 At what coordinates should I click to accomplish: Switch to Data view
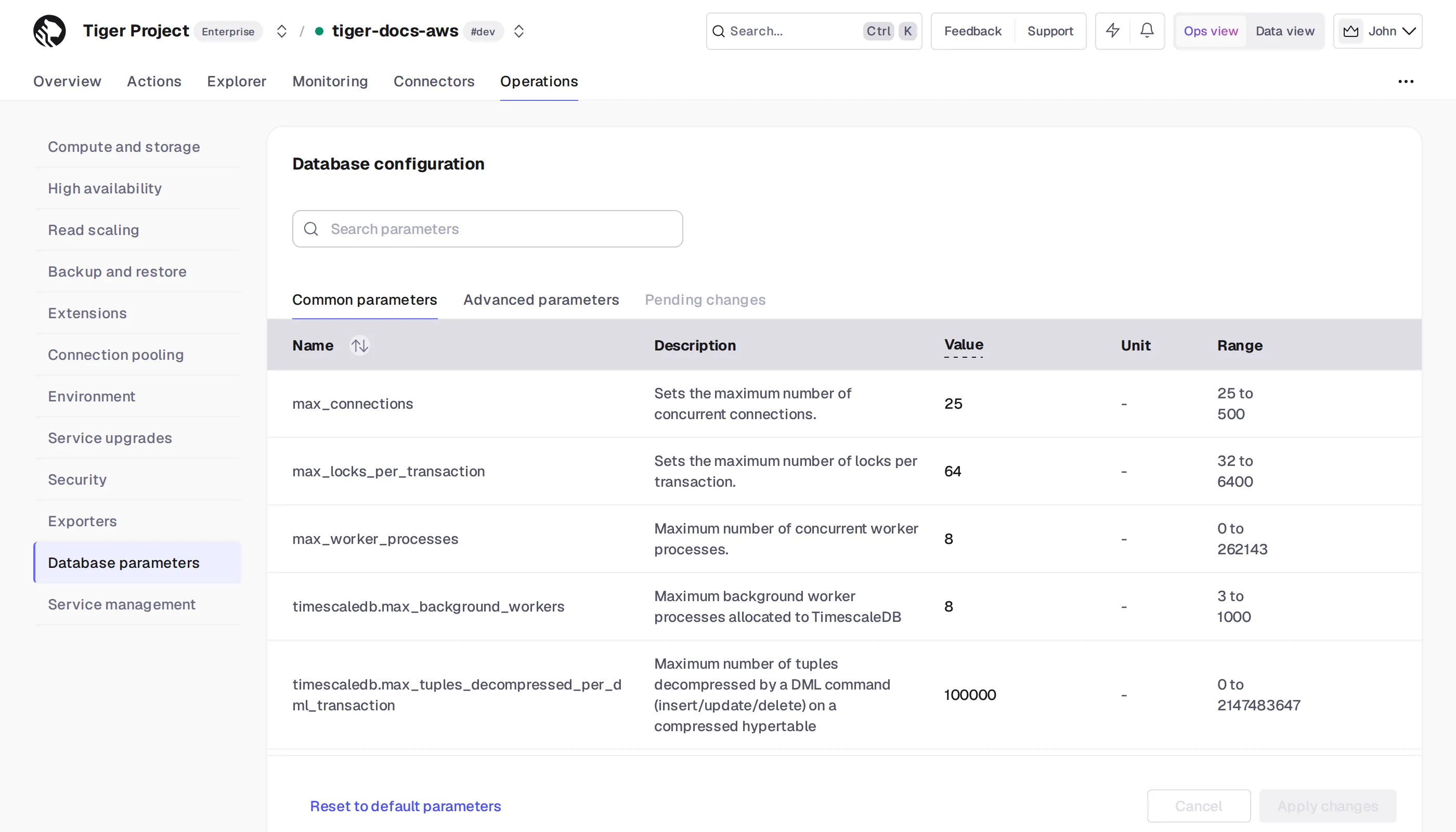(1284, 31)
